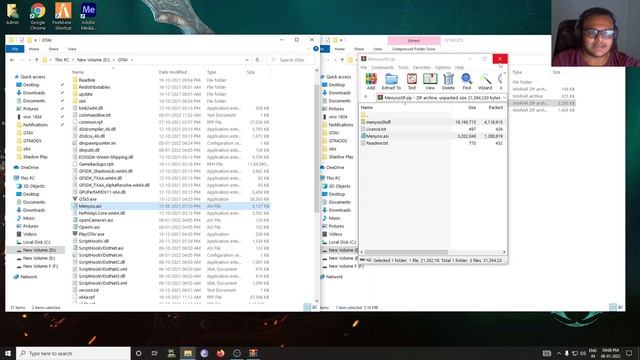Sort the WinRAR list by the Packed column

(495, 107)
